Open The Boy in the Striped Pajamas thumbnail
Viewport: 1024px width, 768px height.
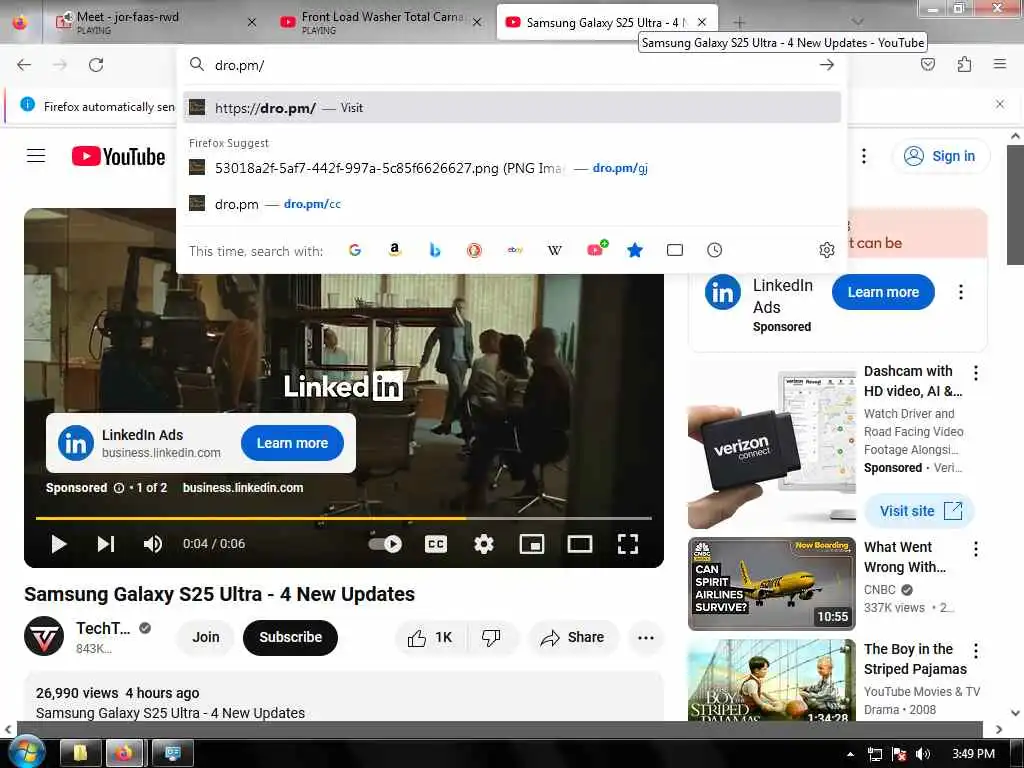click(772, 680)
